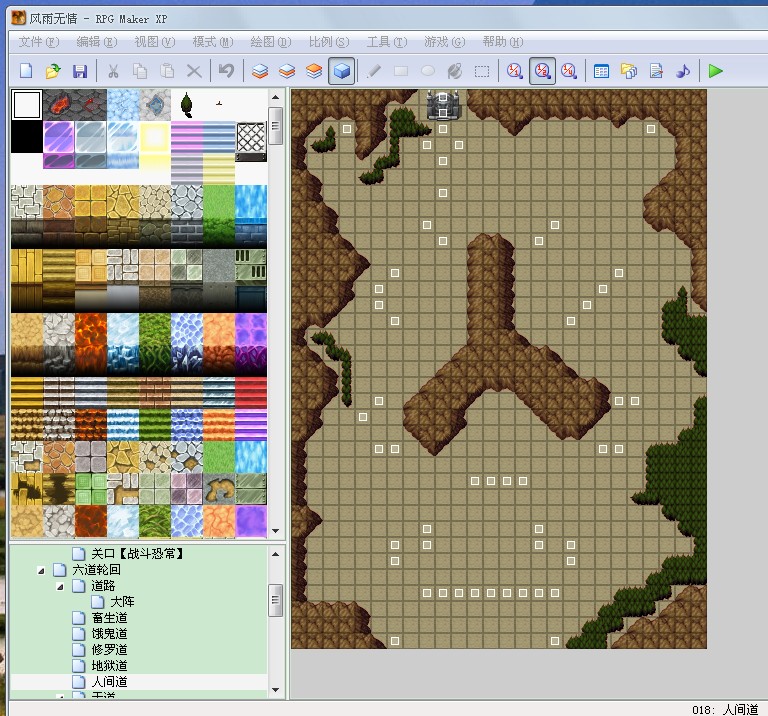
Task: Pick the blank white eraser tile
Action: 26,105
